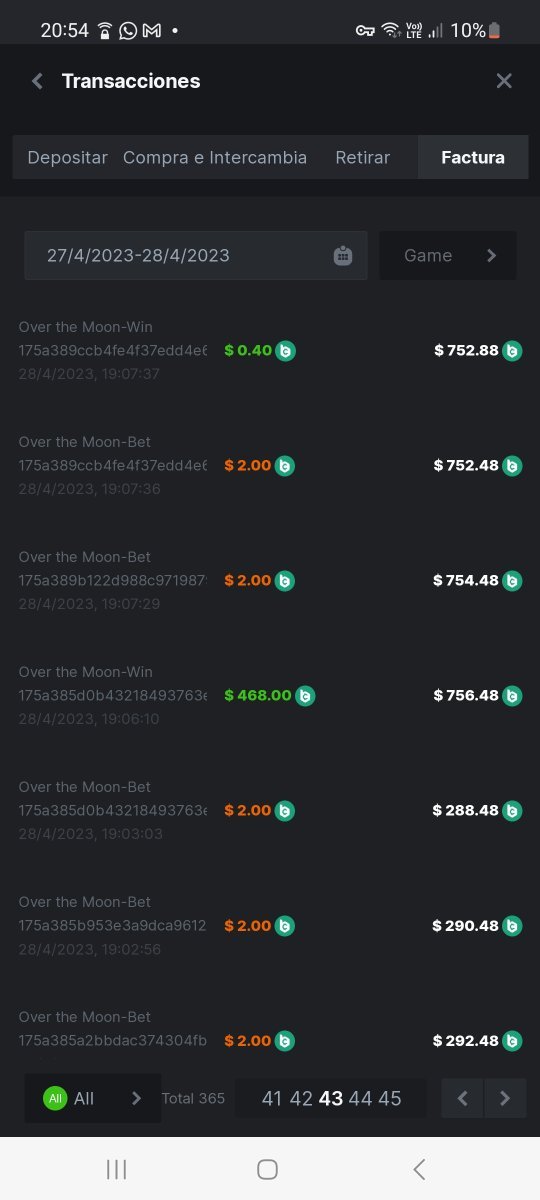This screenshot has width=540, height=1200.
Task: Expand the Game filter dropdown
Action: click(448, 256)
